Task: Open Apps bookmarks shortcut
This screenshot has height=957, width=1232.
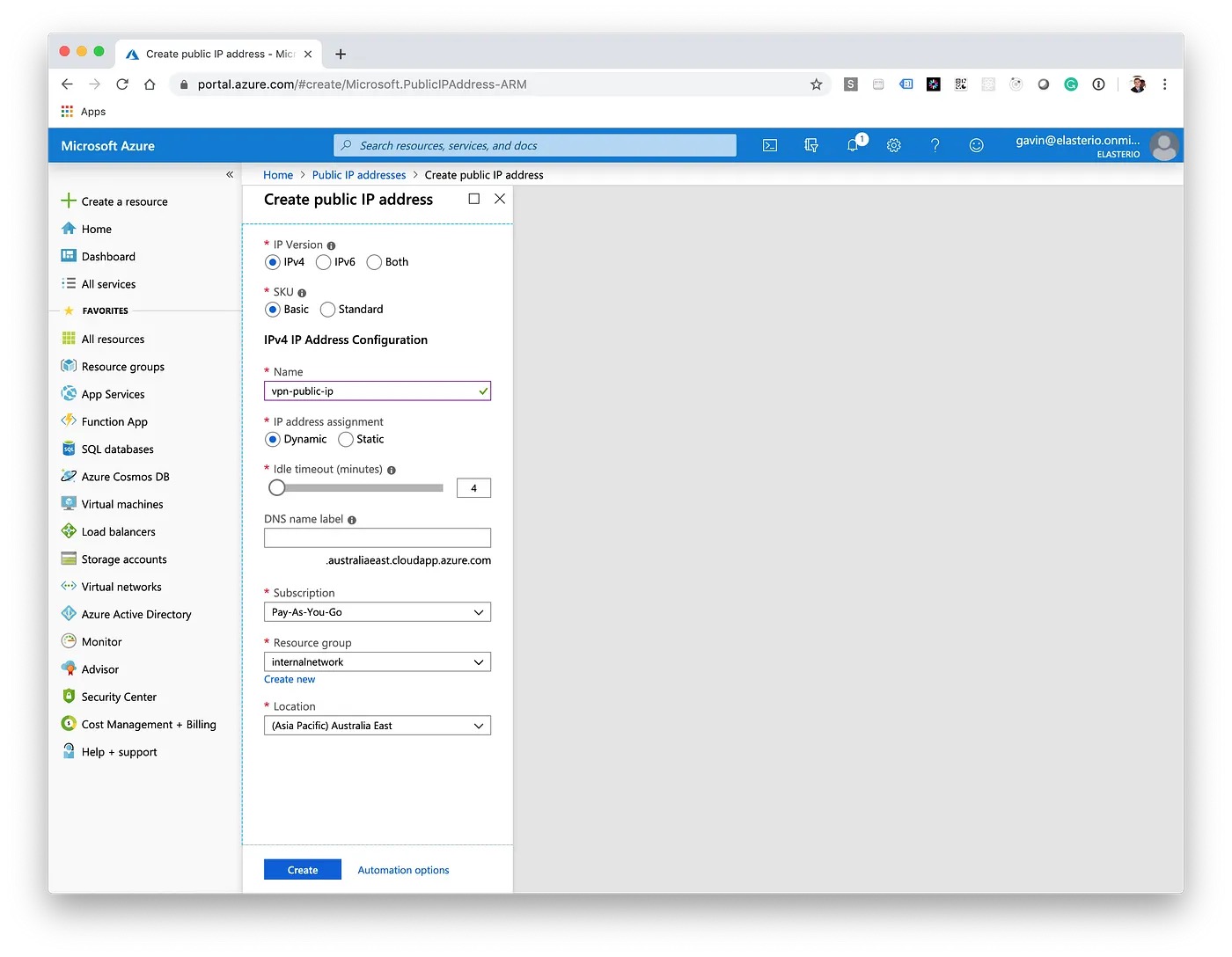Action: (x=84, y=112)
